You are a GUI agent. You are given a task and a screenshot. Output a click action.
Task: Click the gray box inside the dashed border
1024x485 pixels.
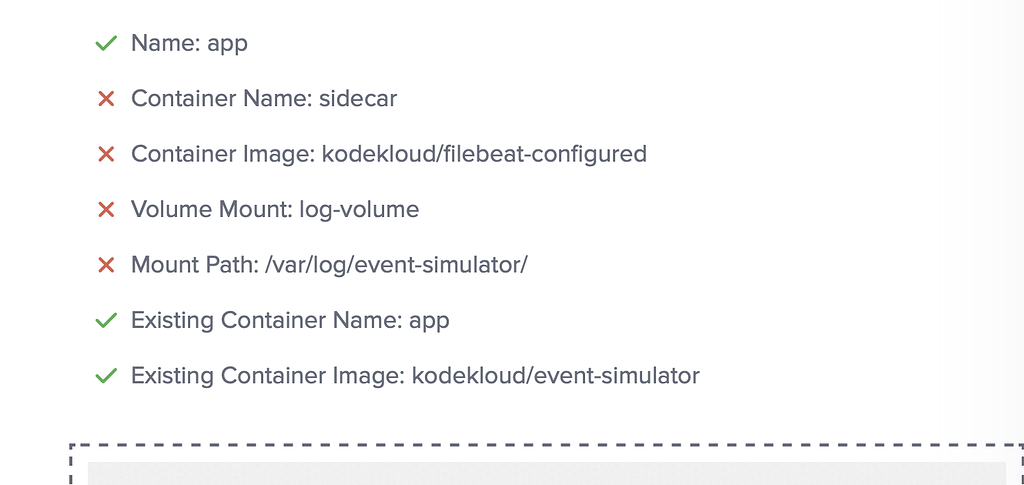pyautogui.click(x=546, y=473)
